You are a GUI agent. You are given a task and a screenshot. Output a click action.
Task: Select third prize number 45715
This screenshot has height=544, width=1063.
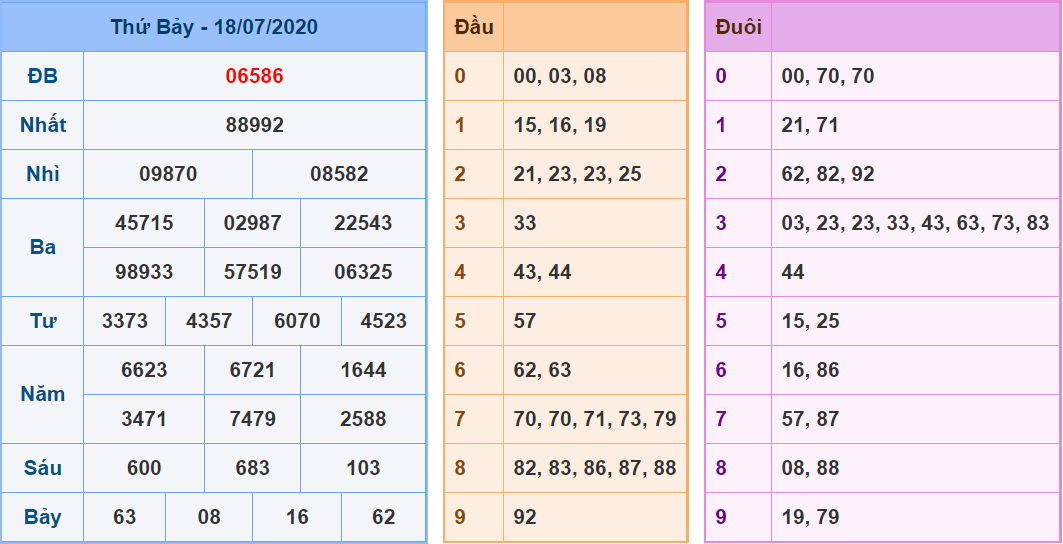(x=144, y=223)
